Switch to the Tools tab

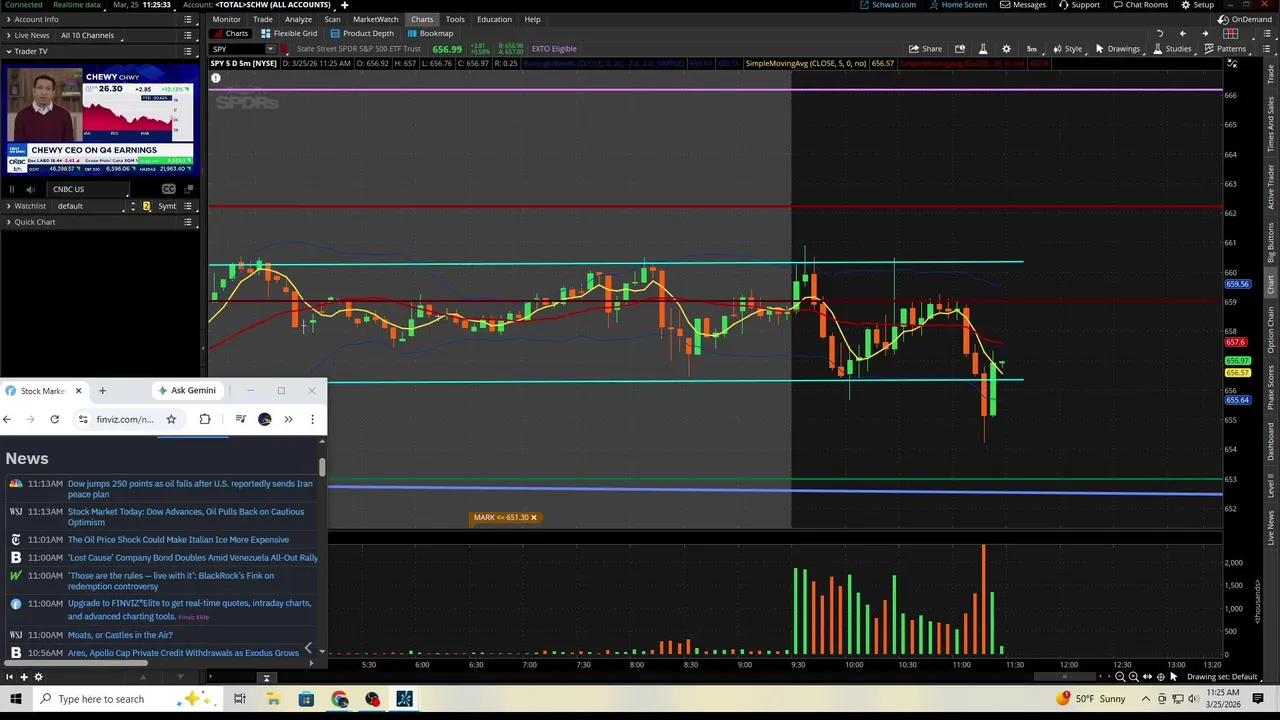pos(455,19)
